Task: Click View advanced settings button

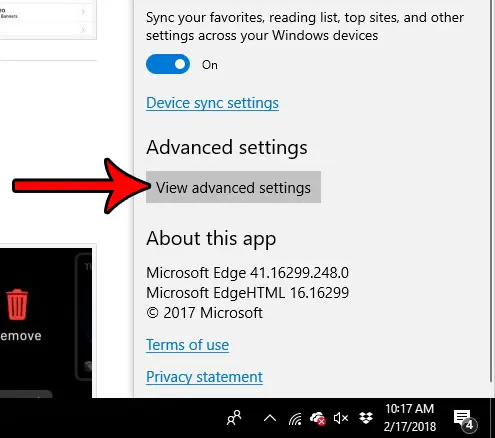Action: (233, 187)
